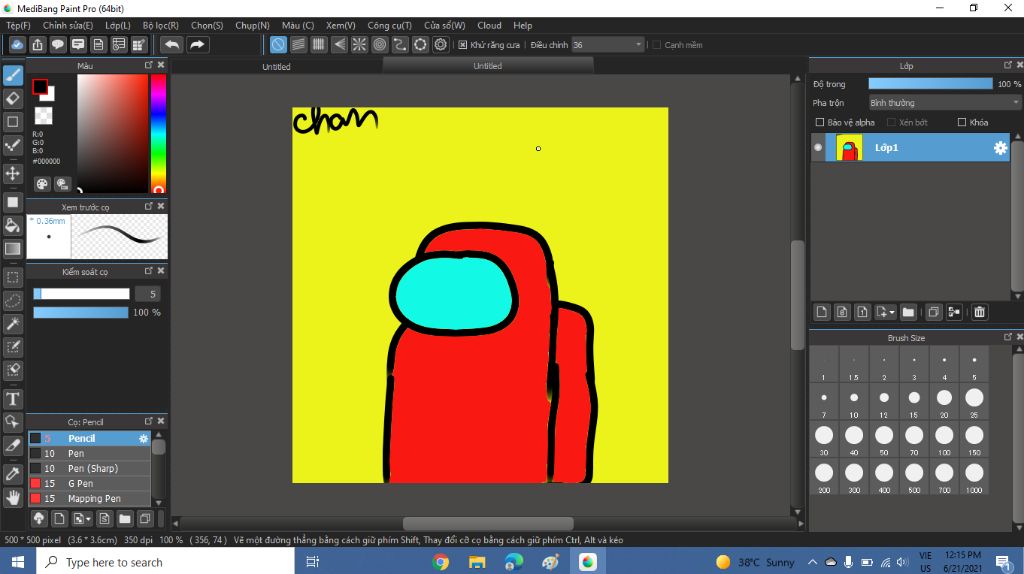The image size is (1024, 574).
Task: Open snap settings gear in the toolbar
Action: coord(441,44)
